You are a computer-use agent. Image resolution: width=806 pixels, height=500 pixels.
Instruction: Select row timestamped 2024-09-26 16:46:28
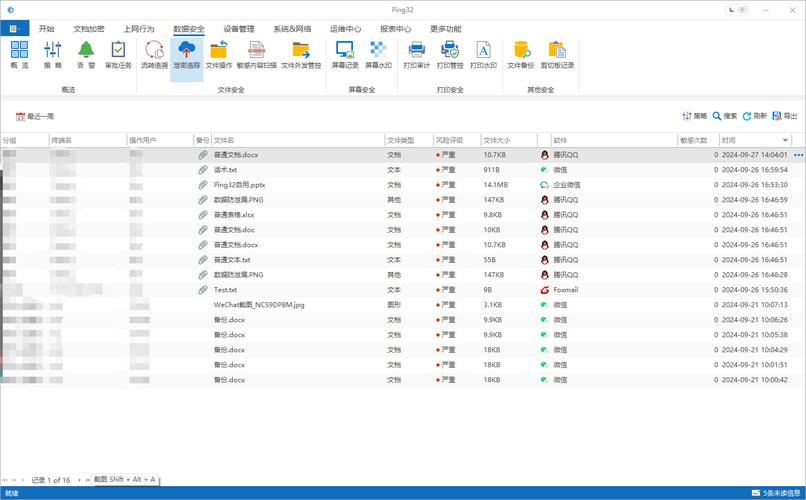click(402, 274)
